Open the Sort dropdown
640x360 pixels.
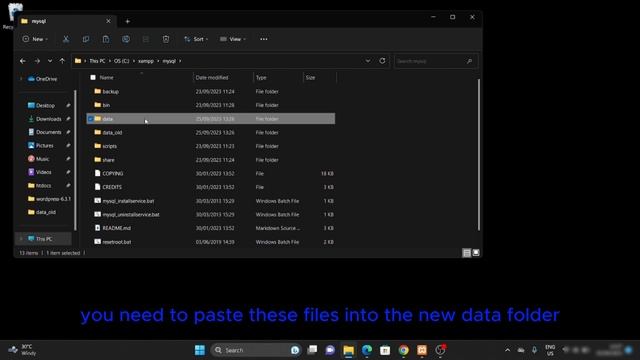tap(196, 39)
